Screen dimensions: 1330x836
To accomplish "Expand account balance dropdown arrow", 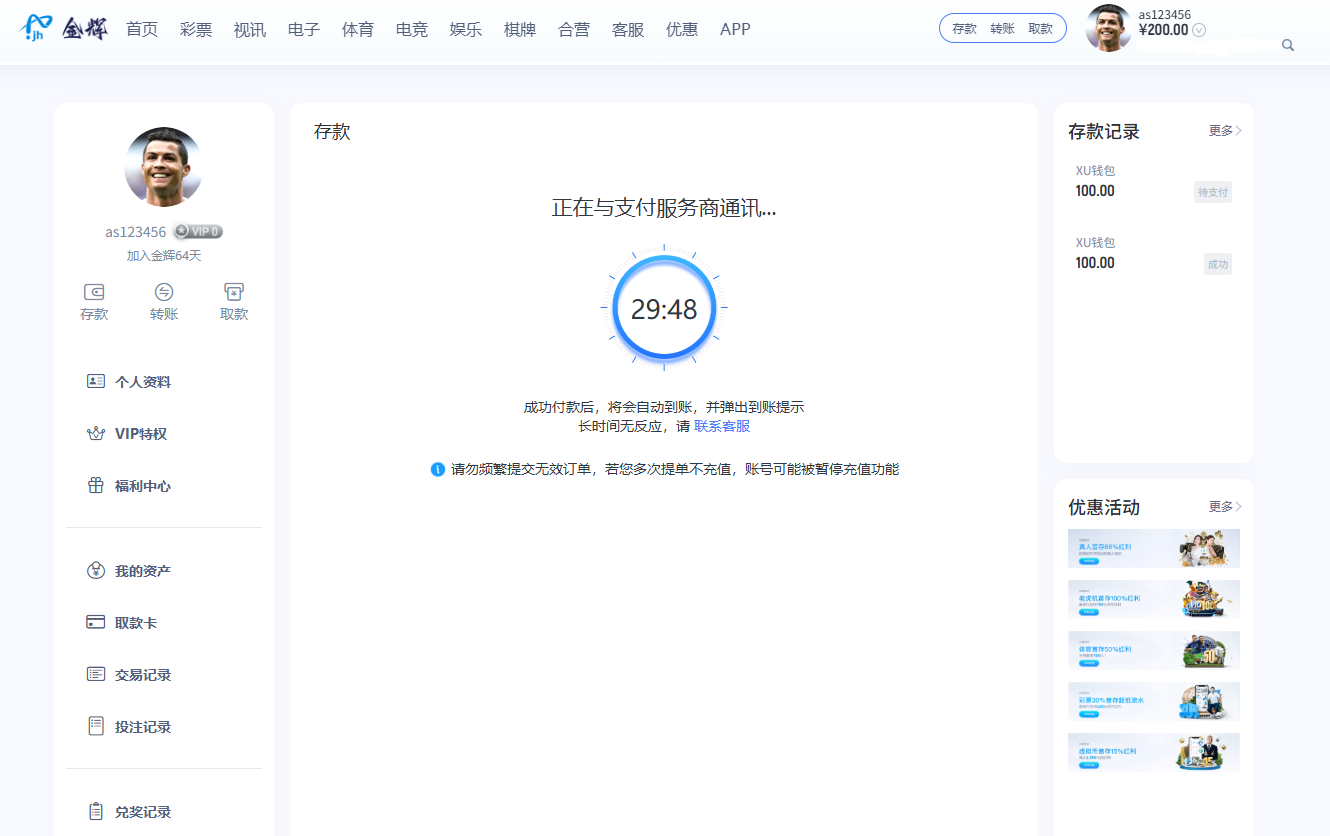I will (1199, 30).
